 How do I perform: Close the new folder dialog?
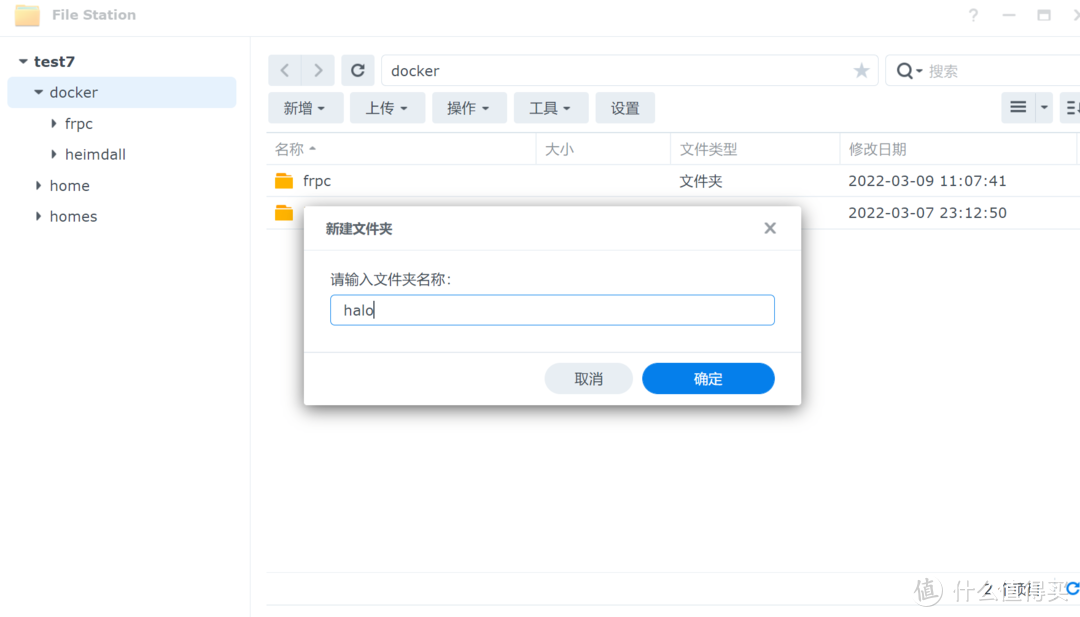click(770, 228)
